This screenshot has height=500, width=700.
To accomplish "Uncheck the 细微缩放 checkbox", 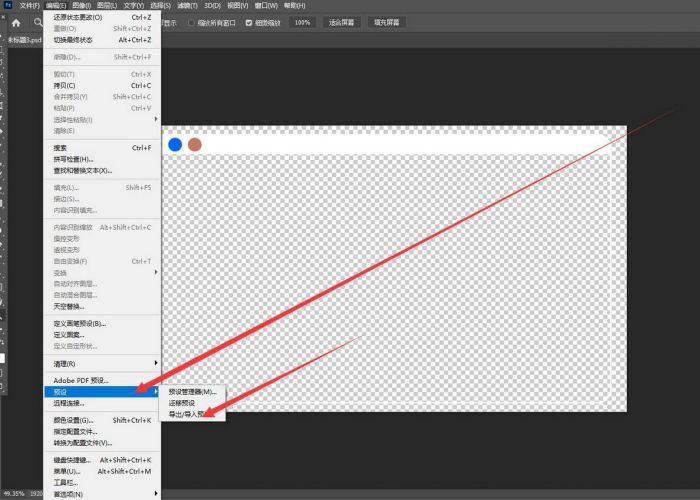I will tap(250, 22).
